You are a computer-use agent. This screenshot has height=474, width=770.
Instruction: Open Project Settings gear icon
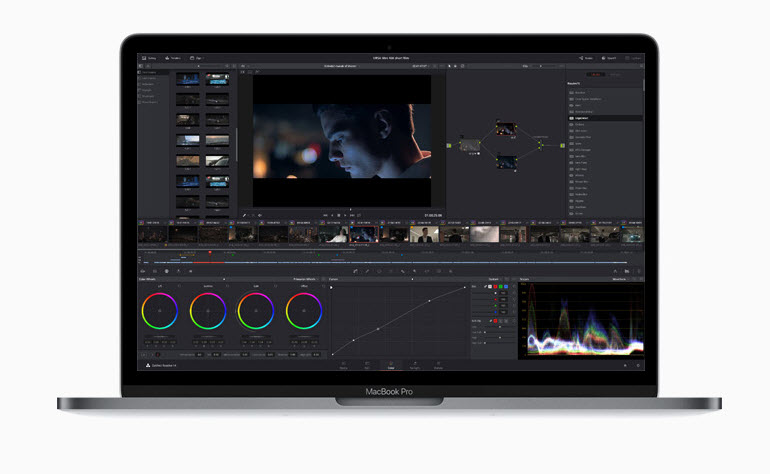(638, 365)
